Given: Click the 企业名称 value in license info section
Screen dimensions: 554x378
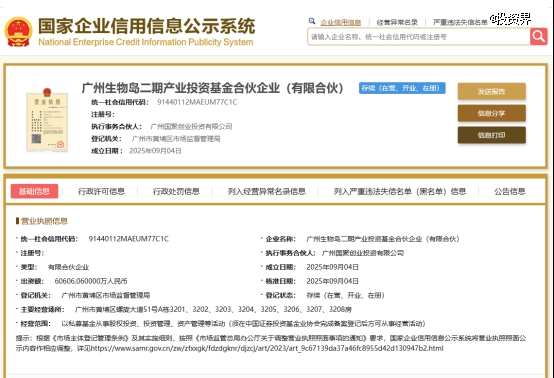Looking at the screenshot, I should click(383, 239).
